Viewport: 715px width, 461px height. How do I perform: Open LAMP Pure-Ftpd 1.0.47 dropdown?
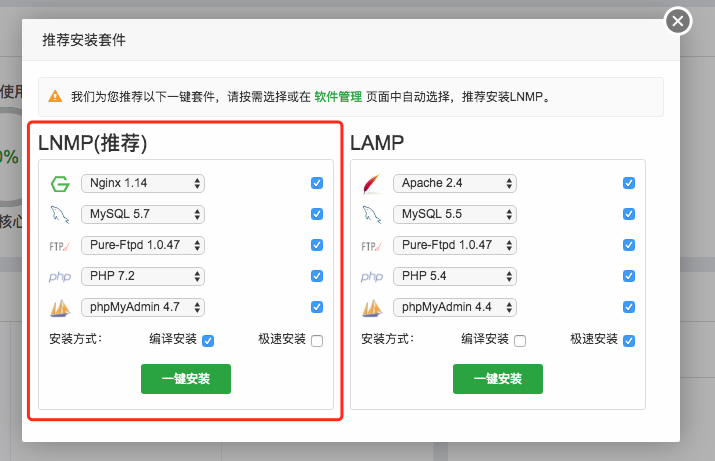click(x=455, y=245)
